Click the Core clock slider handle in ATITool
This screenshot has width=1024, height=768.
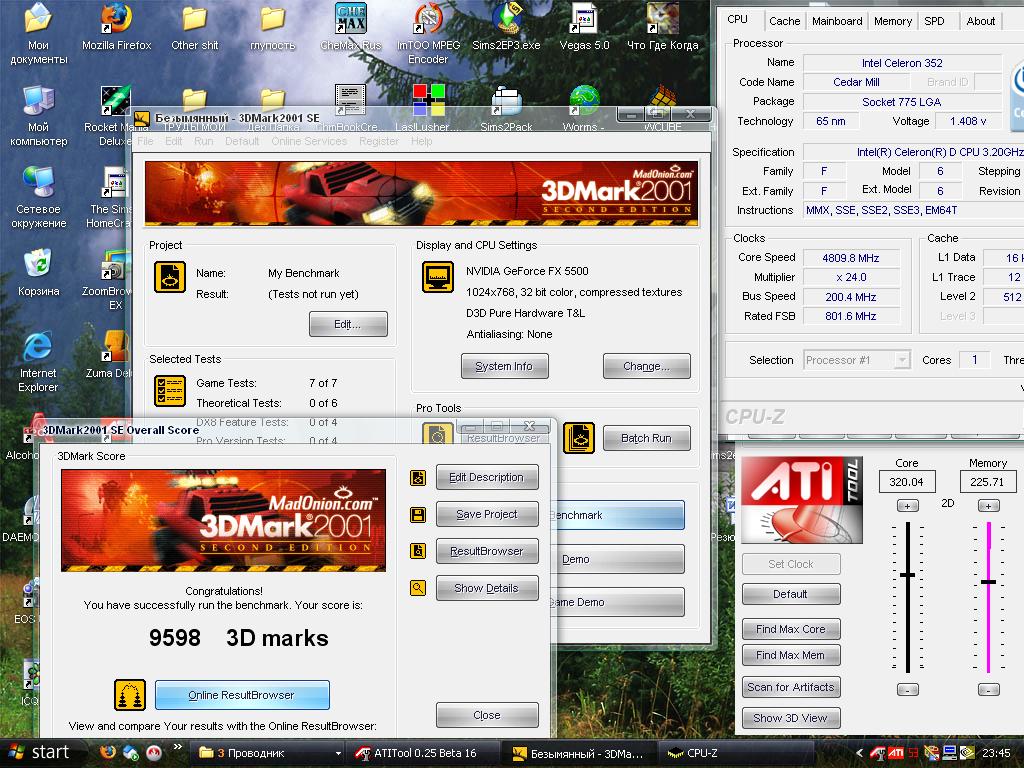(x=907, y=575)
